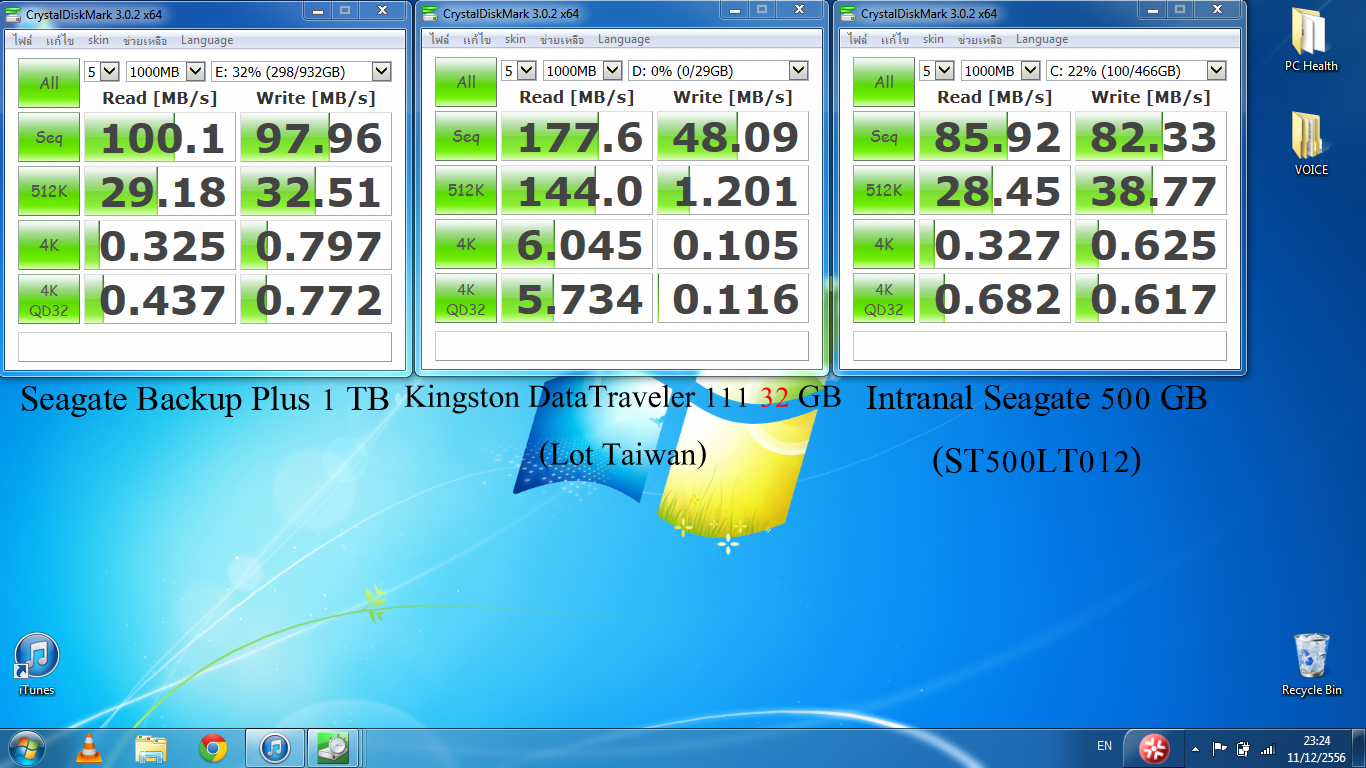This screenshot has height=768, width=1366.
Task: Open the PC Health folder on desktop
Action: pyautogui.click(x=1311, y=40)
